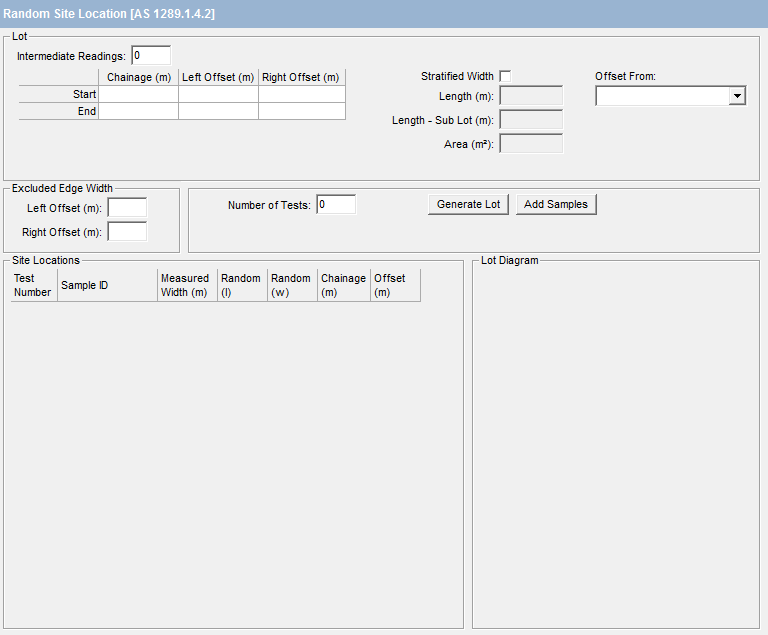768x635 pixels.
Task: Click Excluded Edge Left Offset field
Action: click(x=127, y=208)
